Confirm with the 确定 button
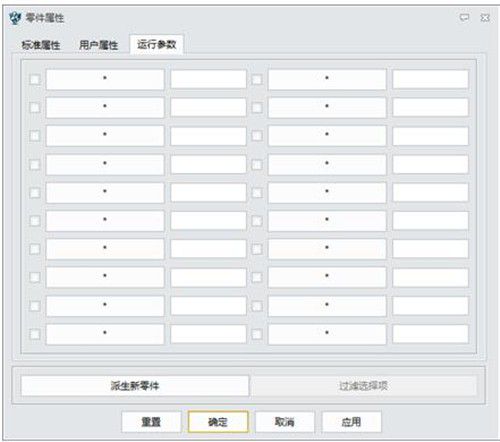500x442 pixels. tap(218, 422)
